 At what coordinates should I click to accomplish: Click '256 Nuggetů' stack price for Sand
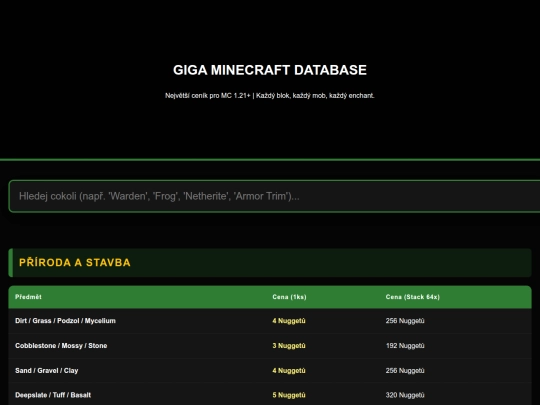405,371
